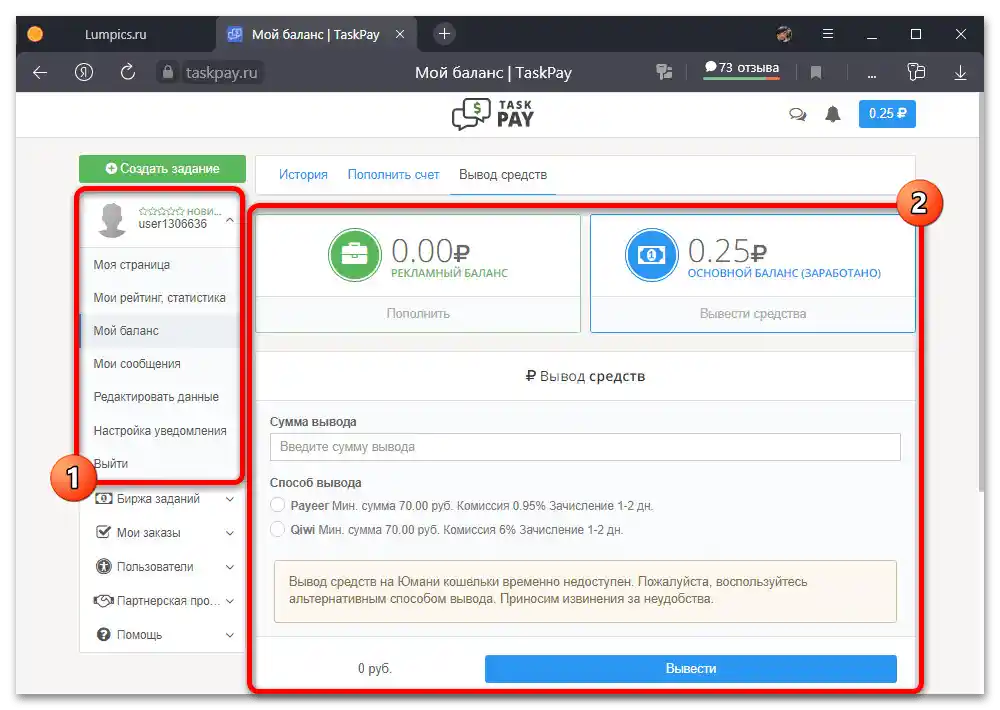Open Мой баланс menu item
The image size is (1000, 710).
[x=159, y=330]
